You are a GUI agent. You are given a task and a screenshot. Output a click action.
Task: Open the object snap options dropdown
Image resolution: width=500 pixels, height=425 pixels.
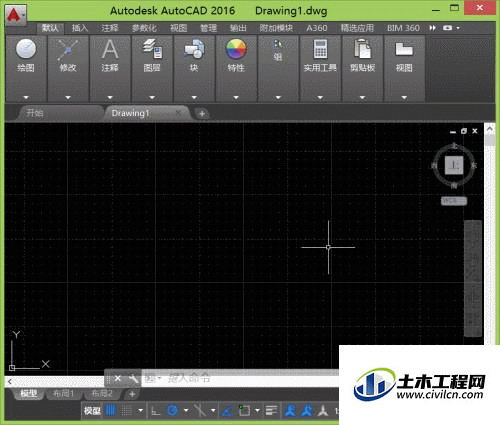pyautogui.click(x=257, y=410)
